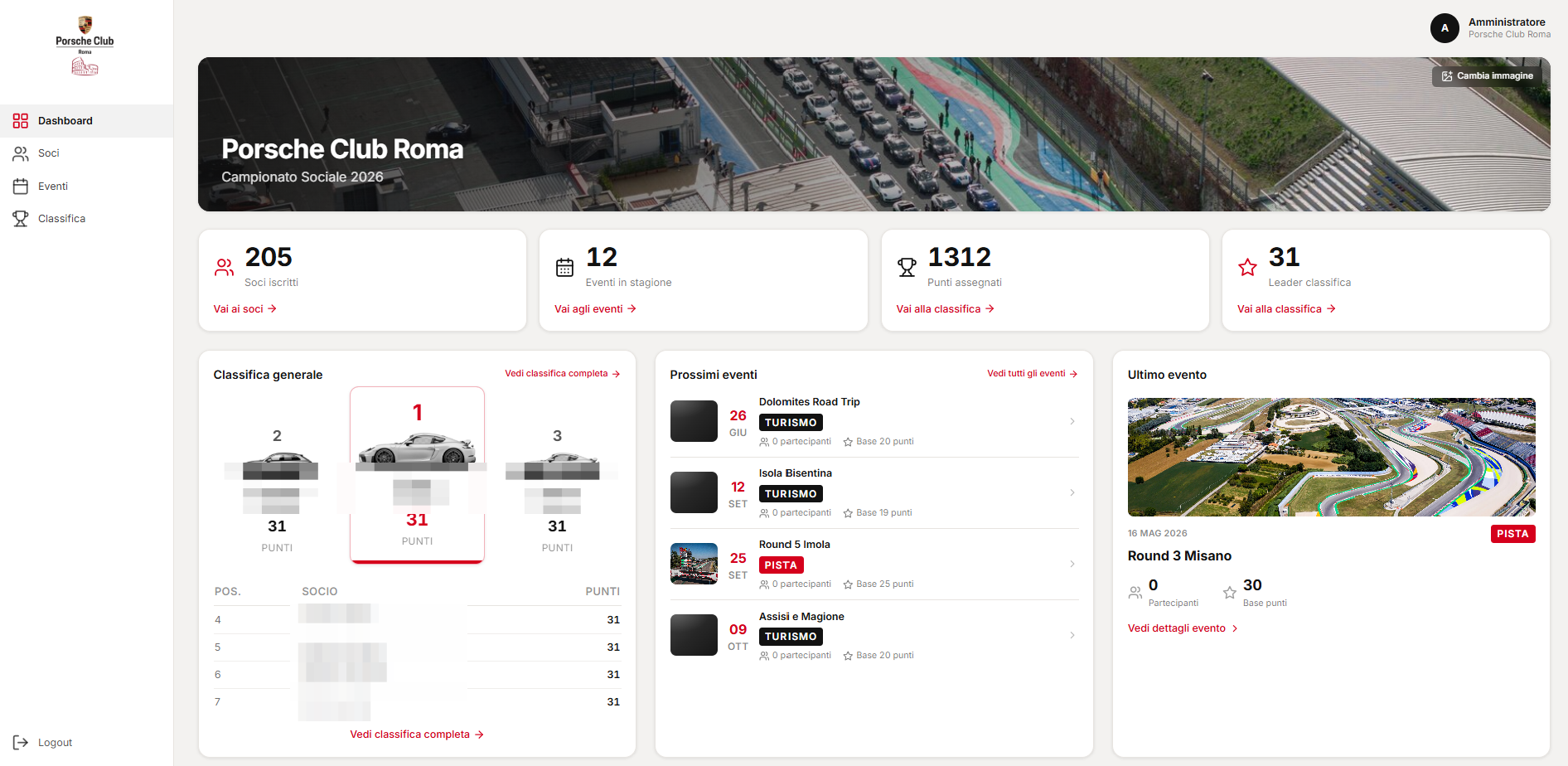Follow the Vai agli eventi link

point(595,309)
